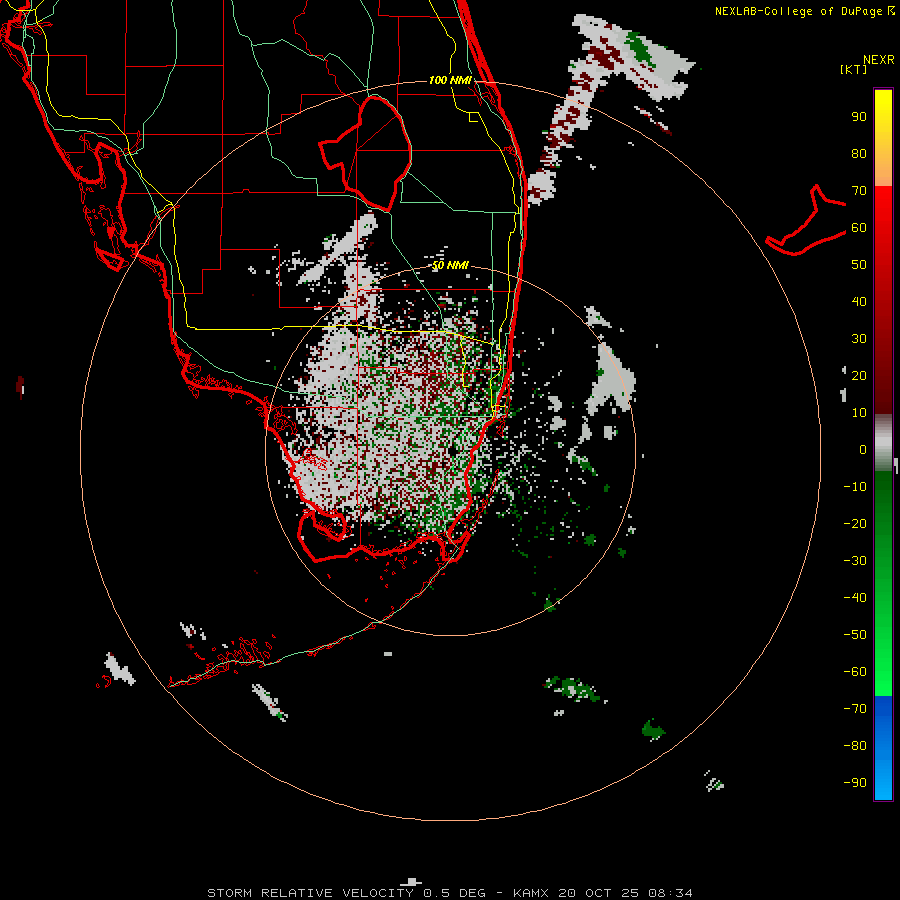Click the positive 50 value on the velocity scale
Screen dimensions: 900x900
point(859,265)
